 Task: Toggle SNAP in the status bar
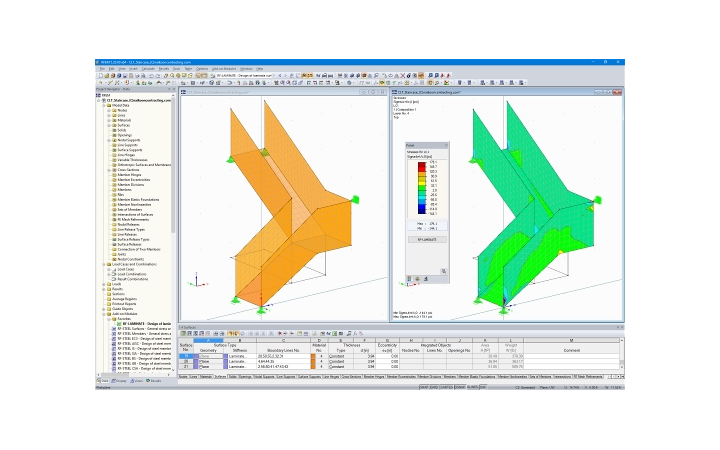pos(423,388)
